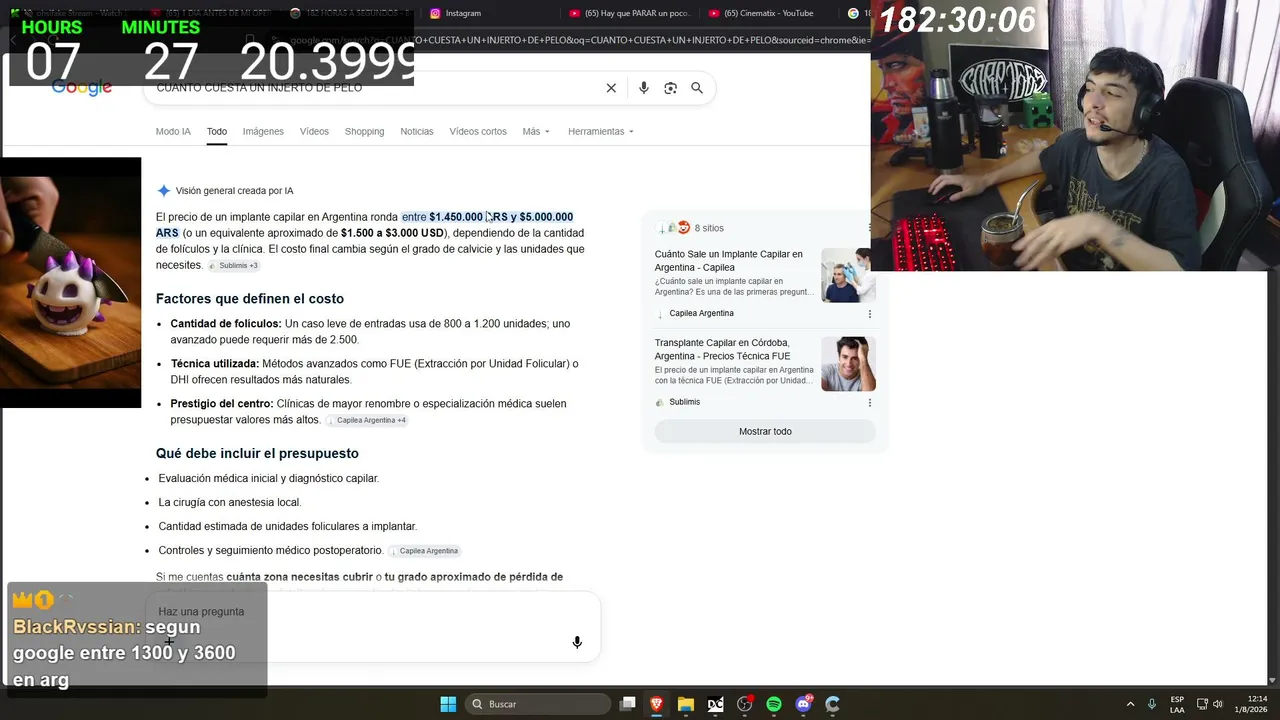1280x720 pixels.
Task: Click 'Visión general creada por IA' label
Action: [x=234, y=191]
